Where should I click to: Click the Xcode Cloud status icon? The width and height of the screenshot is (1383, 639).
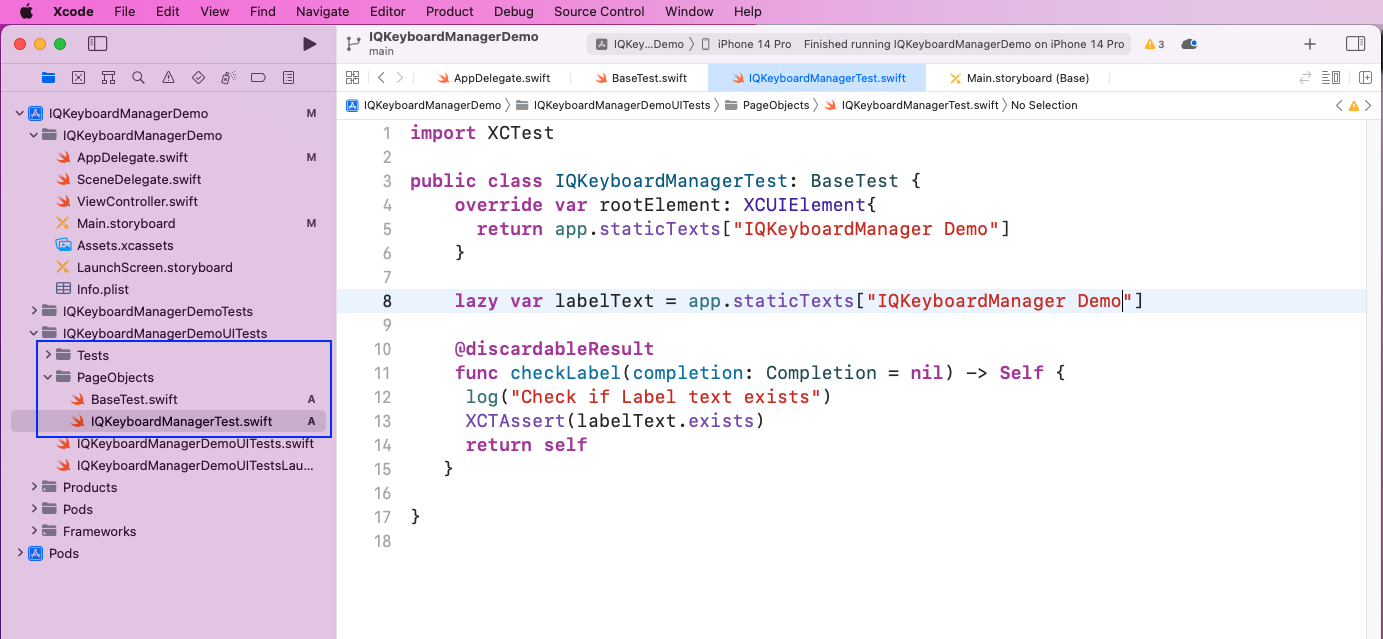coord(1188,44)
